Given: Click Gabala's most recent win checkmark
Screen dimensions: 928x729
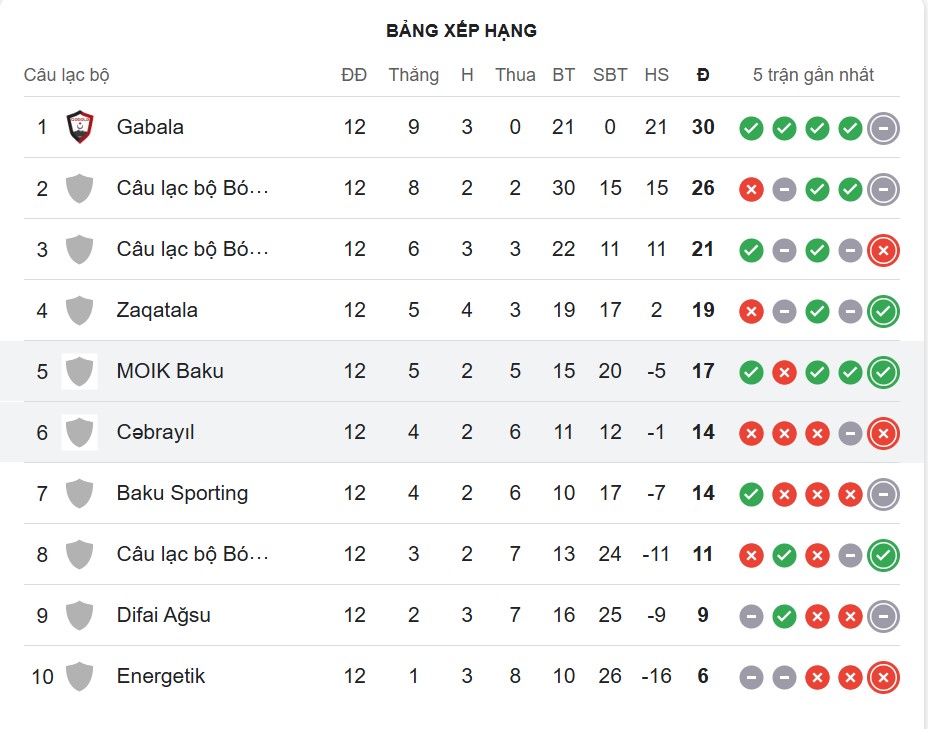Looking at the screenshot, I should click(850, 127).
